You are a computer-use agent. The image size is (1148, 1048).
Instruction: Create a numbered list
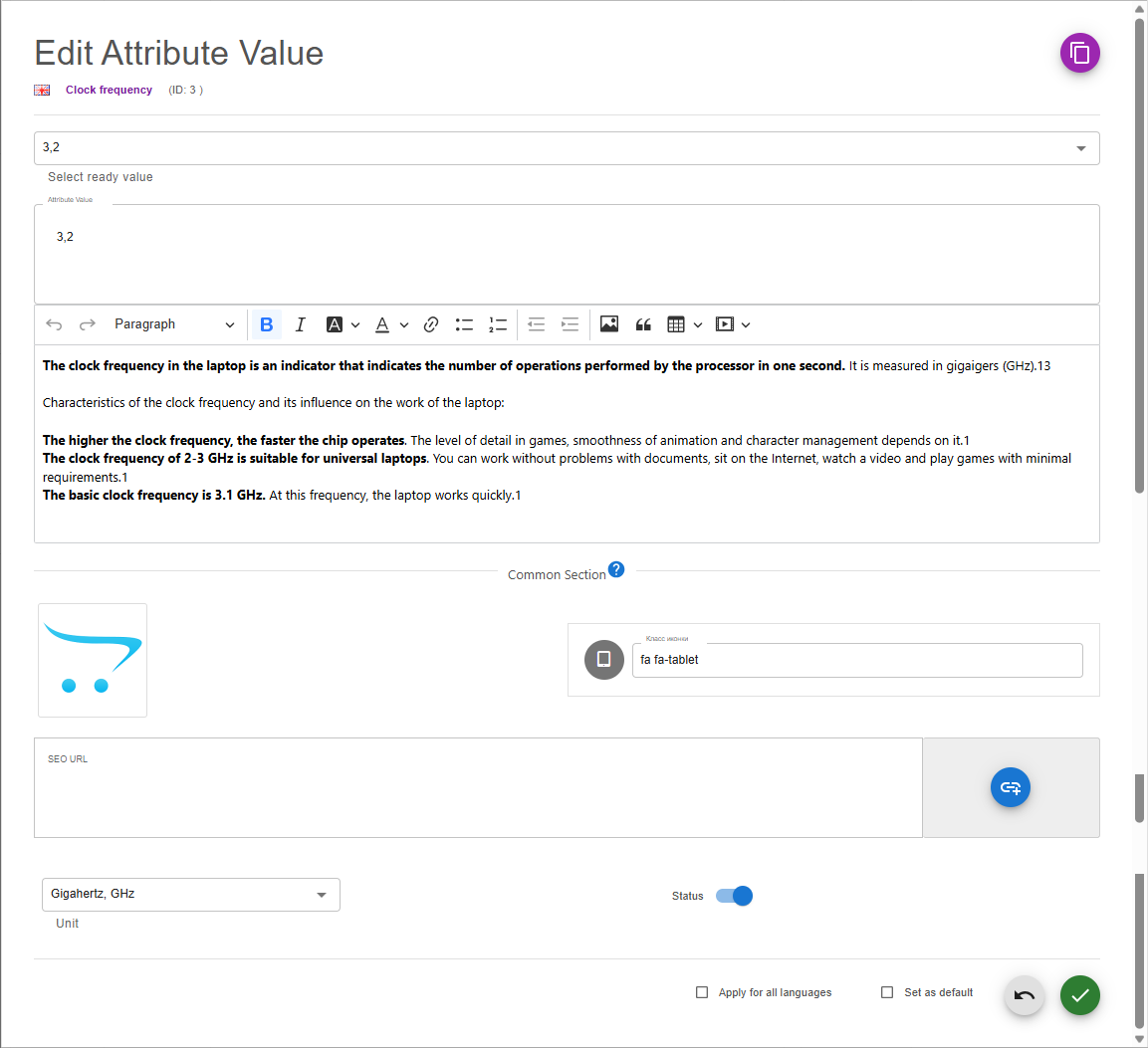click(498, 324)
